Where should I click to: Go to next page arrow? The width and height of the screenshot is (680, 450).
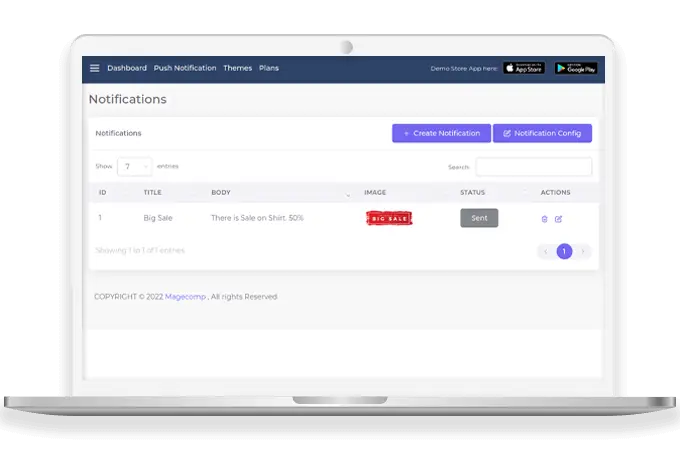tap(583, 252)
